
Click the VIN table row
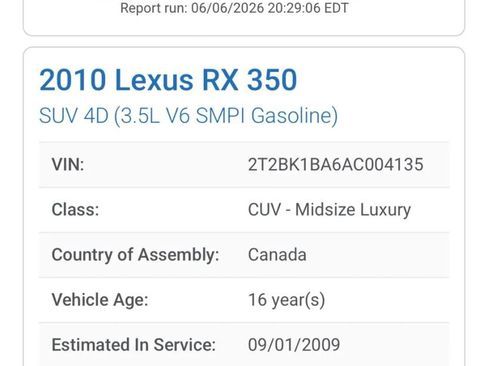coord(244,165)
